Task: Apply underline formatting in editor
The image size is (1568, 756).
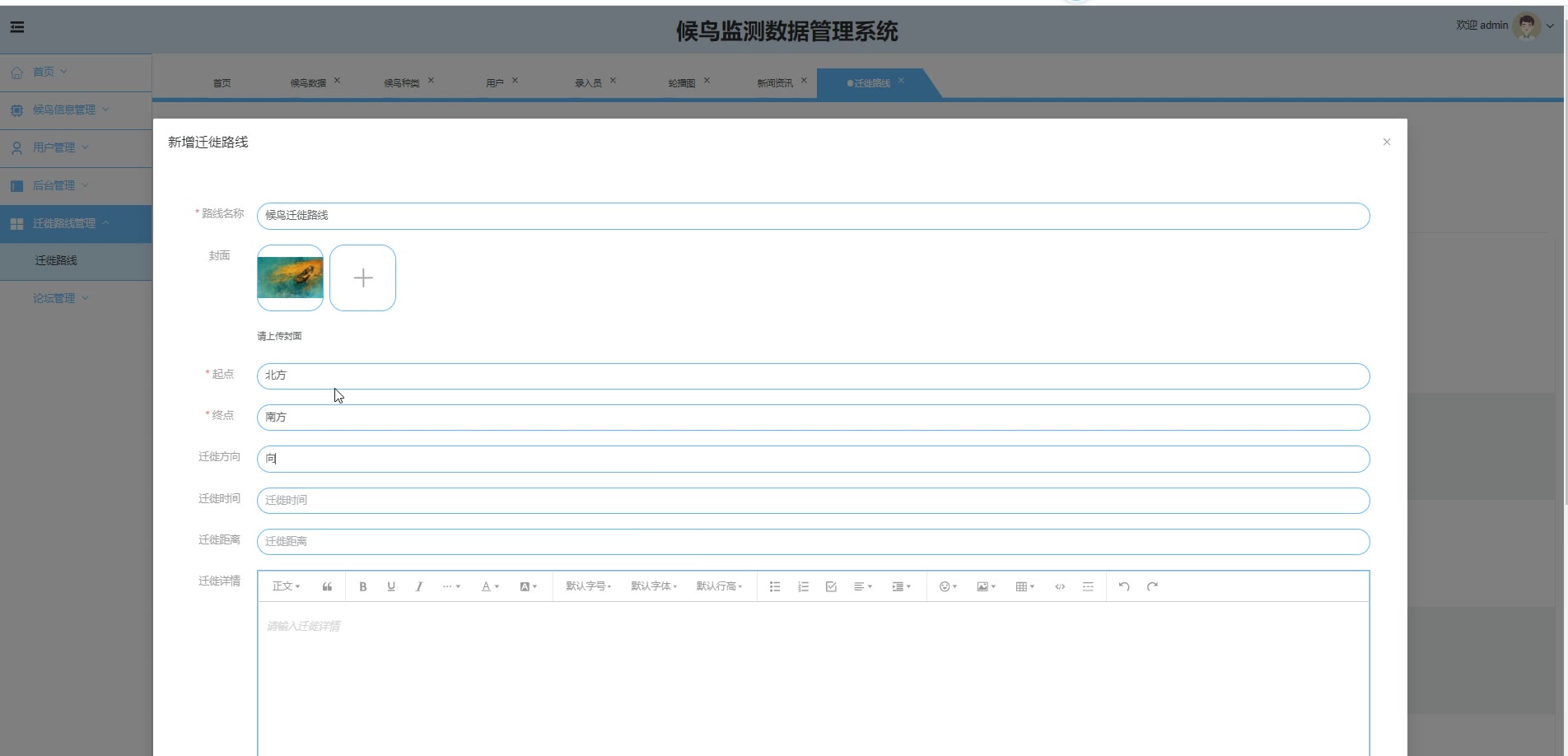Action: point(391,586)
